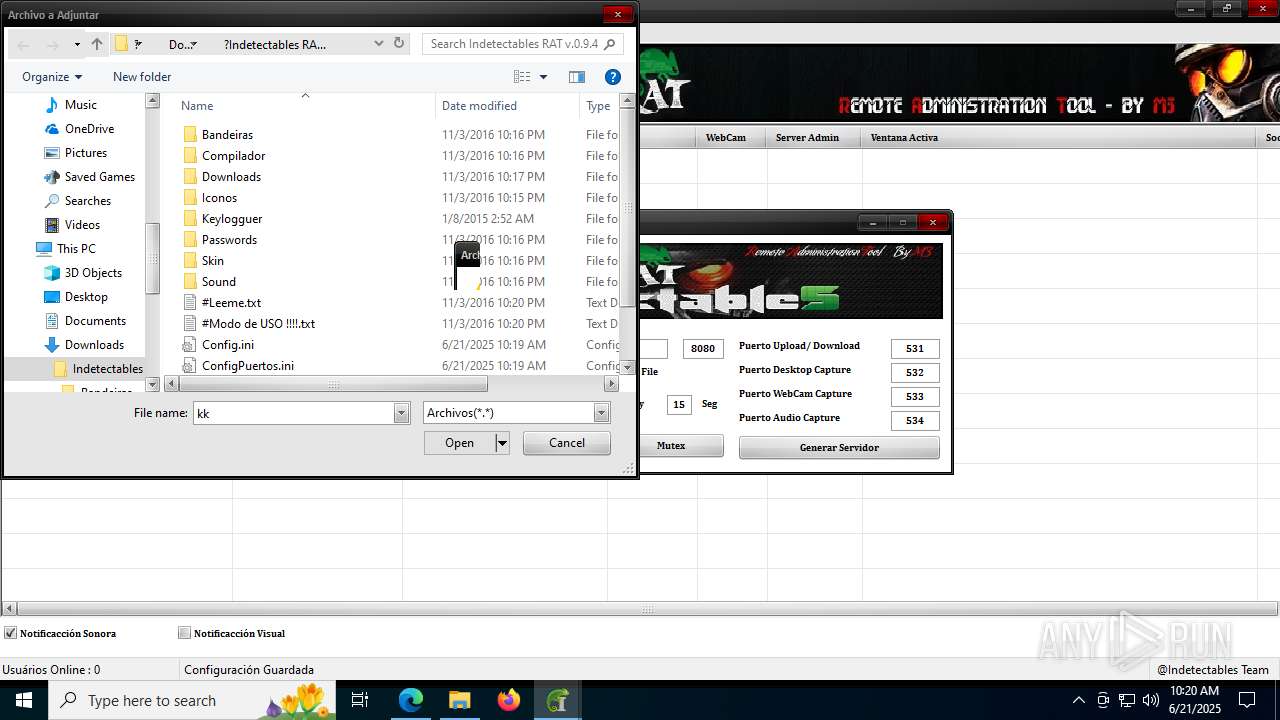Select Searches in navigation pane
1280x720 pixels.
(x=88, y=201)
